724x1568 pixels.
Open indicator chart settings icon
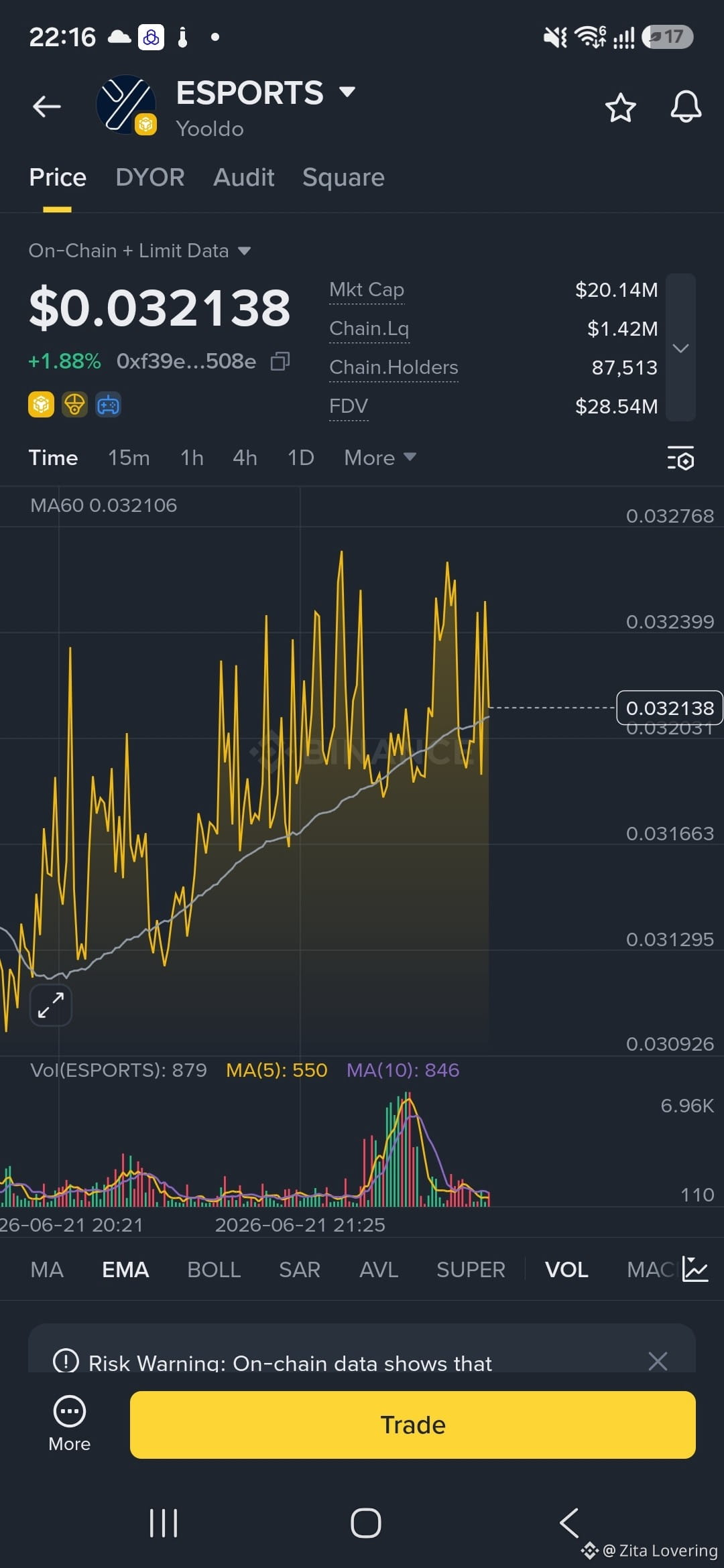(x=695, y=1269)
